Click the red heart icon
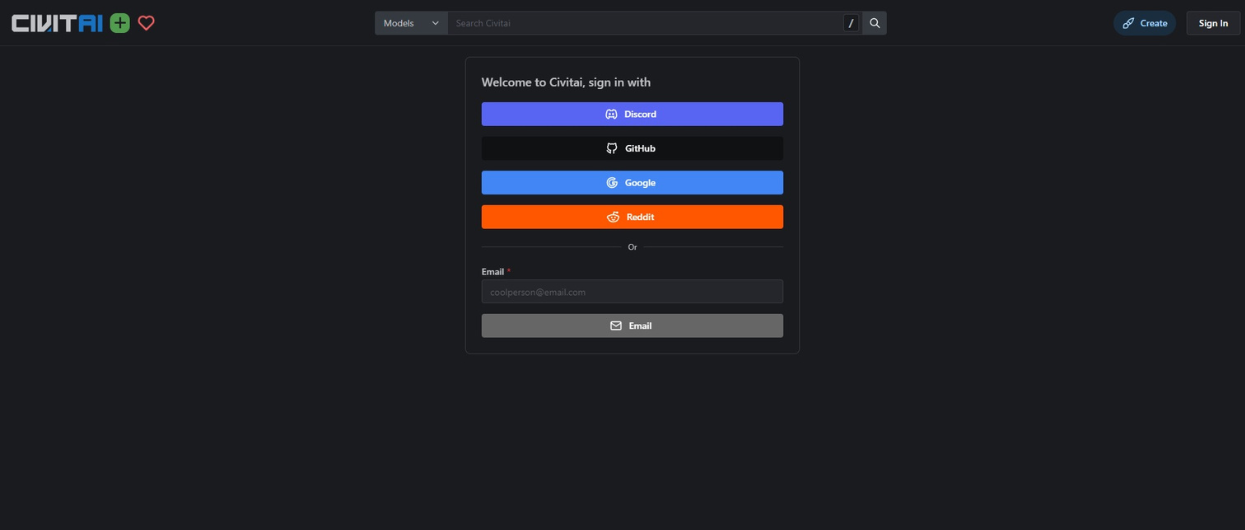Image resolution: width=1245 pixels, height=530 pixels. point(146,23)
